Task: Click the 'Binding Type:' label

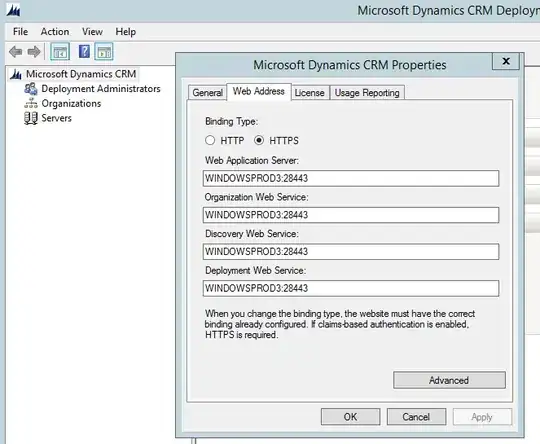Action: pyautogui.click(x=231, y=122)
